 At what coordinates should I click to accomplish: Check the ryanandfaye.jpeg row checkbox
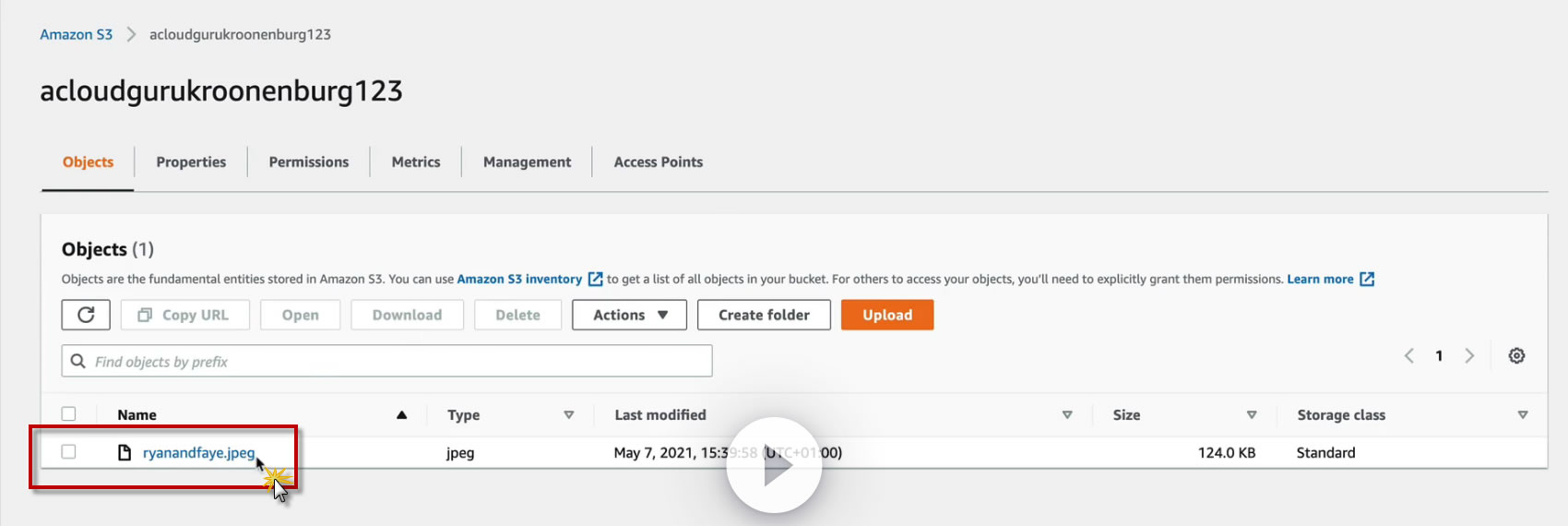click(x=68, y=451)
